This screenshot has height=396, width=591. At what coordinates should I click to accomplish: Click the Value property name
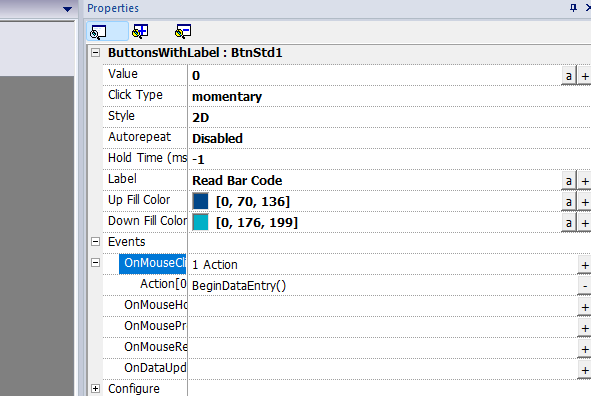pos(123,74)
